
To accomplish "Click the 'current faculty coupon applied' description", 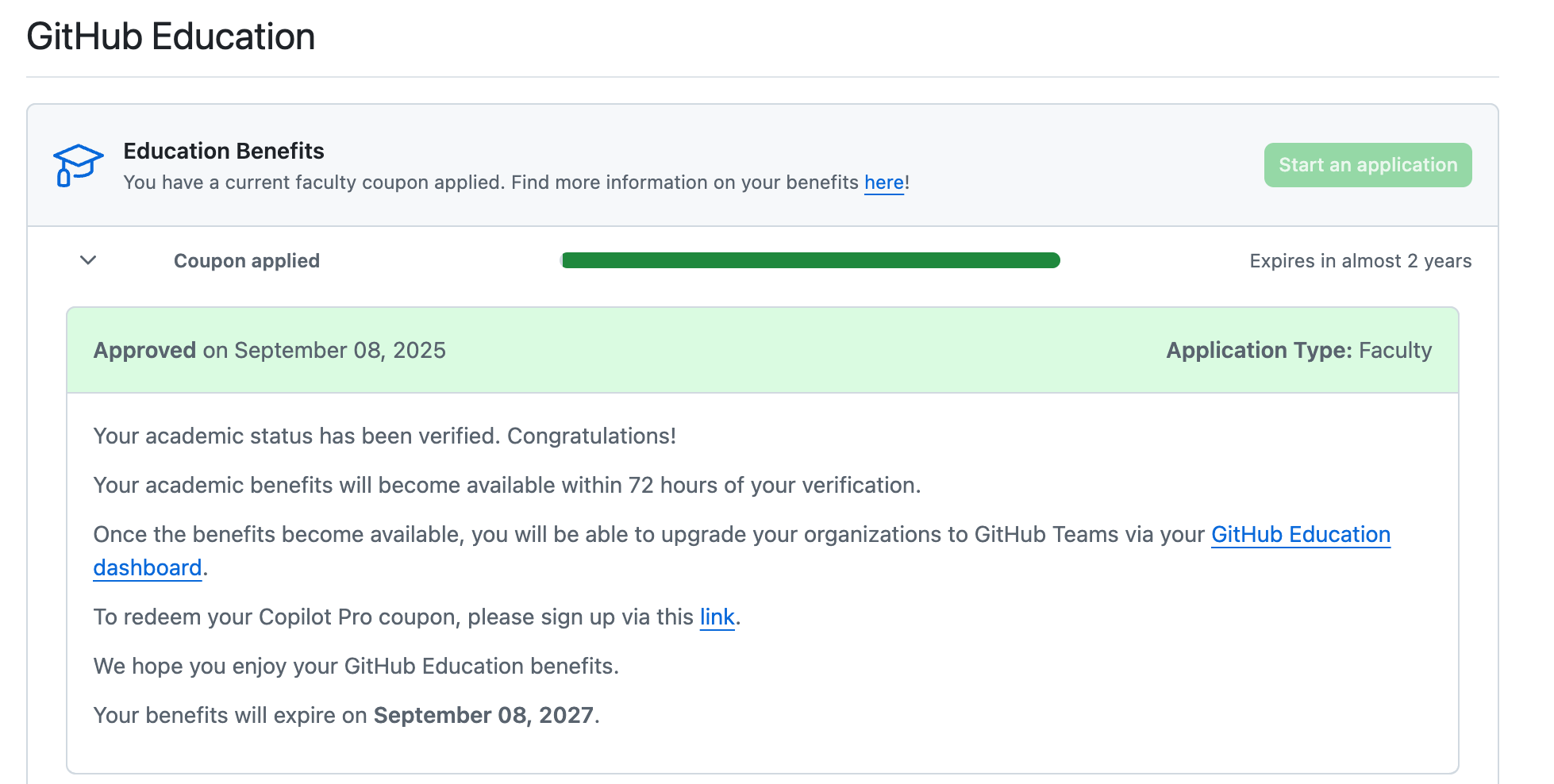I will [x=490, y=183].
